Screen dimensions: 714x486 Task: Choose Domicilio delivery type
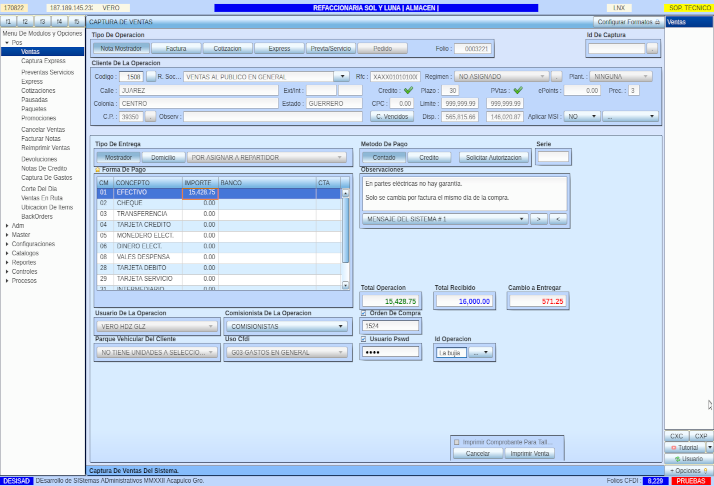[163, 158]
